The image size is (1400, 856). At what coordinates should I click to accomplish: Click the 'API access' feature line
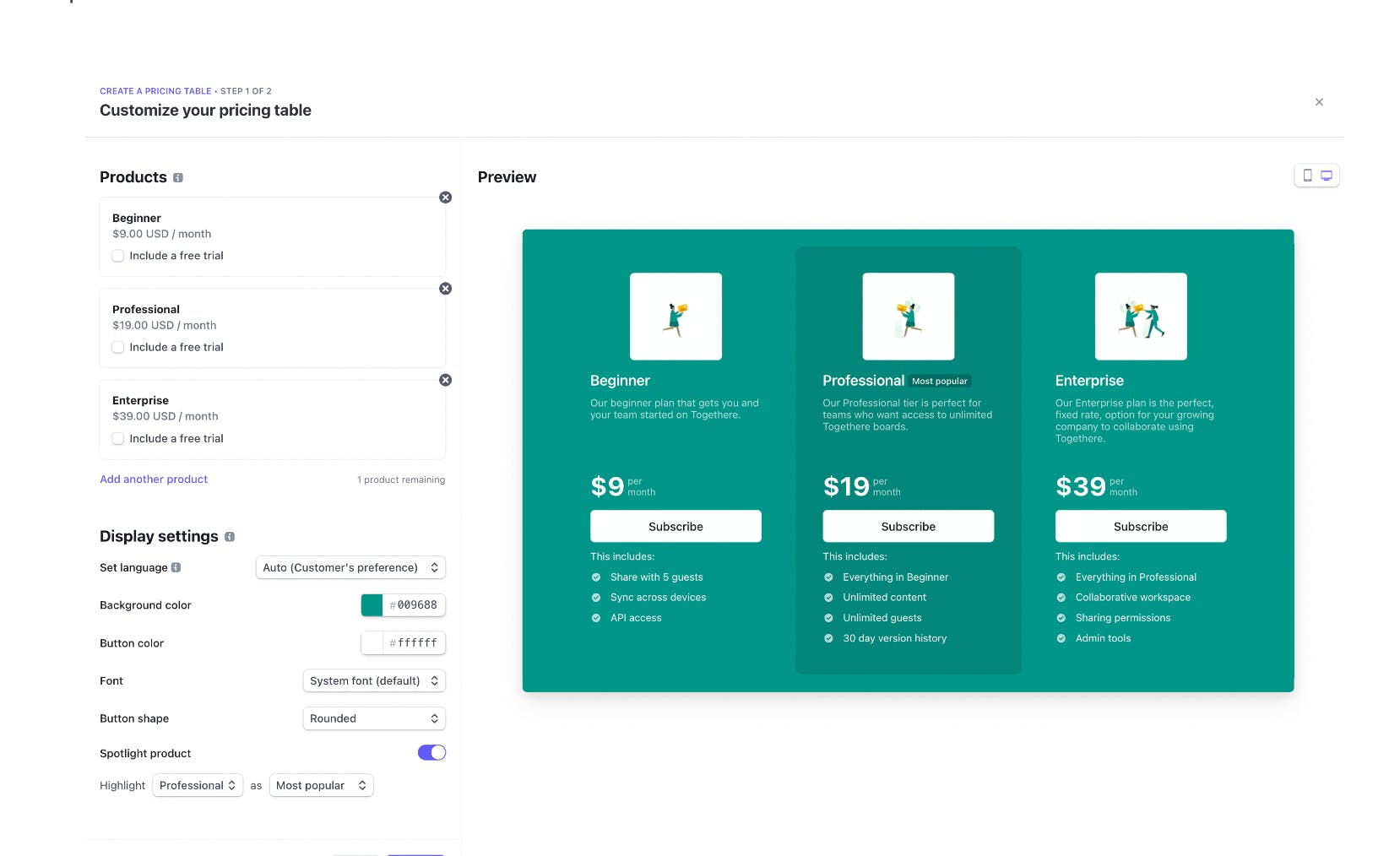click(x=636, y=618)
